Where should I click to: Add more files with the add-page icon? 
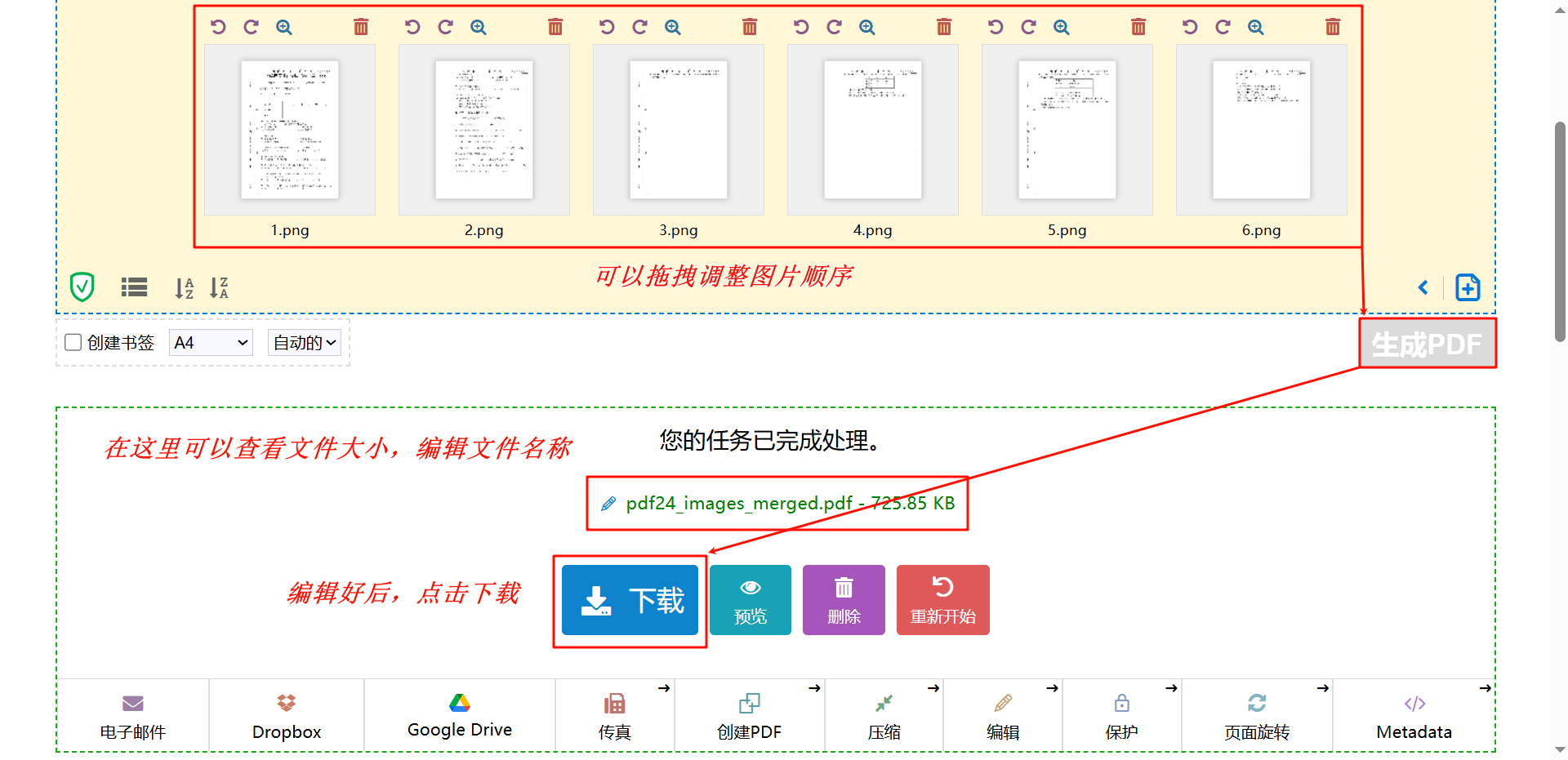click(1468, 287)
